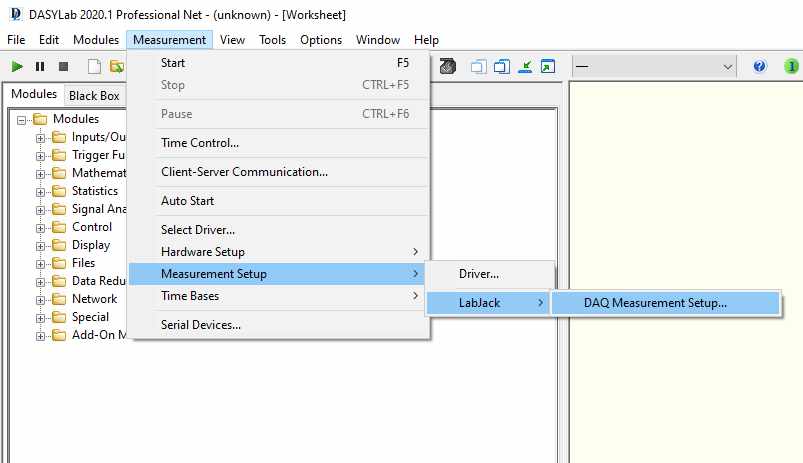Collapse the root Modules tree node

pyautogui.click(x=23, y=119)
